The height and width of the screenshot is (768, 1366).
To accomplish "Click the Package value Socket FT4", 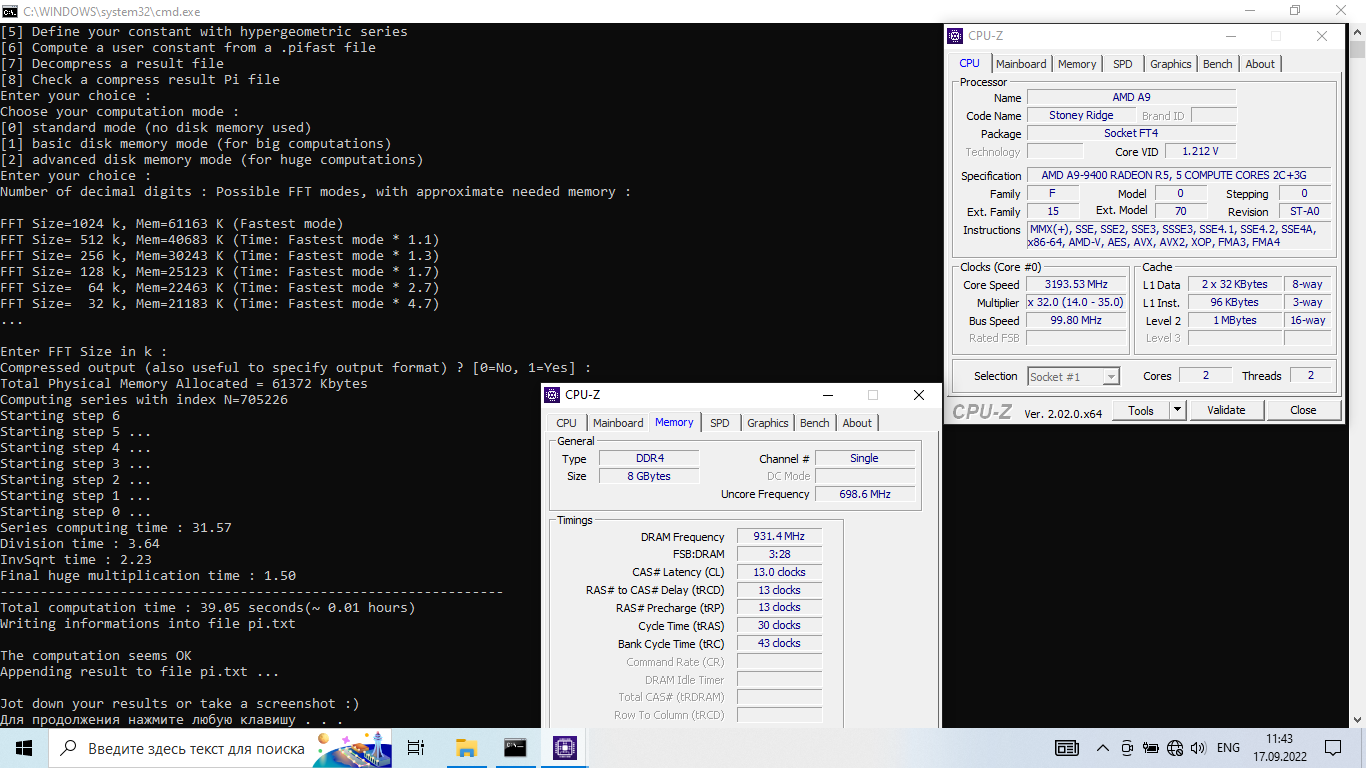I will click(1131, 134).
